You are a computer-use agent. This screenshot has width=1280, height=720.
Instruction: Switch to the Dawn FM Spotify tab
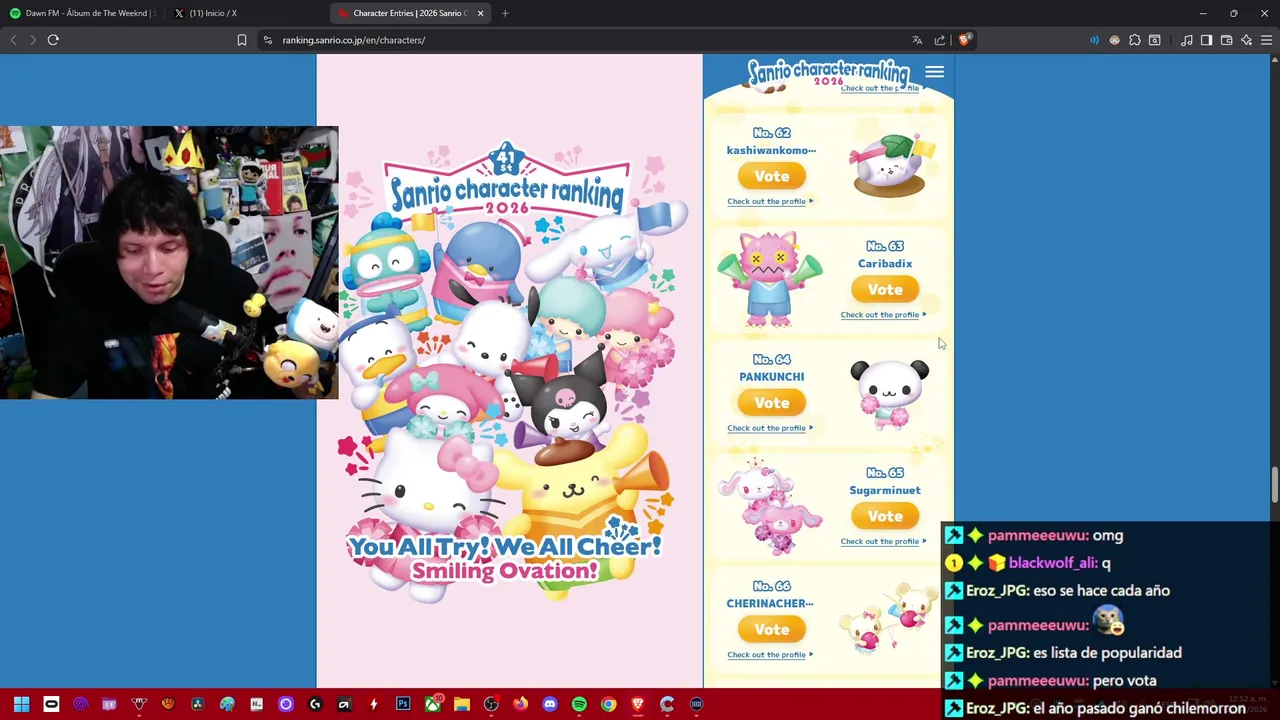pyautogui.click(x=82, y=13)
